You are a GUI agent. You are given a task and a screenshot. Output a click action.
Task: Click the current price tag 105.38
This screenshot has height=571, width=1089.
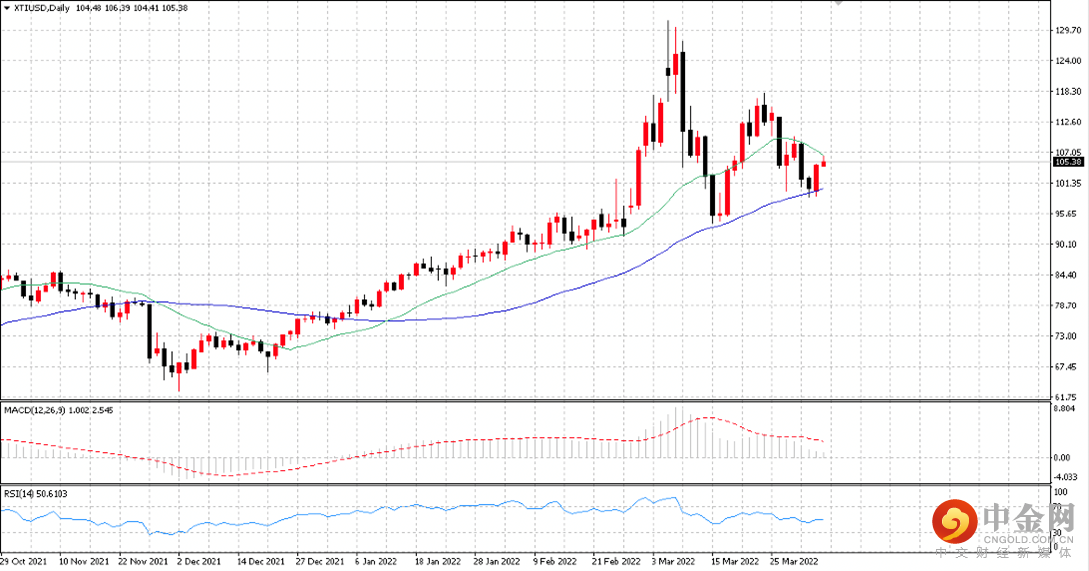[x=1068, y=162]
